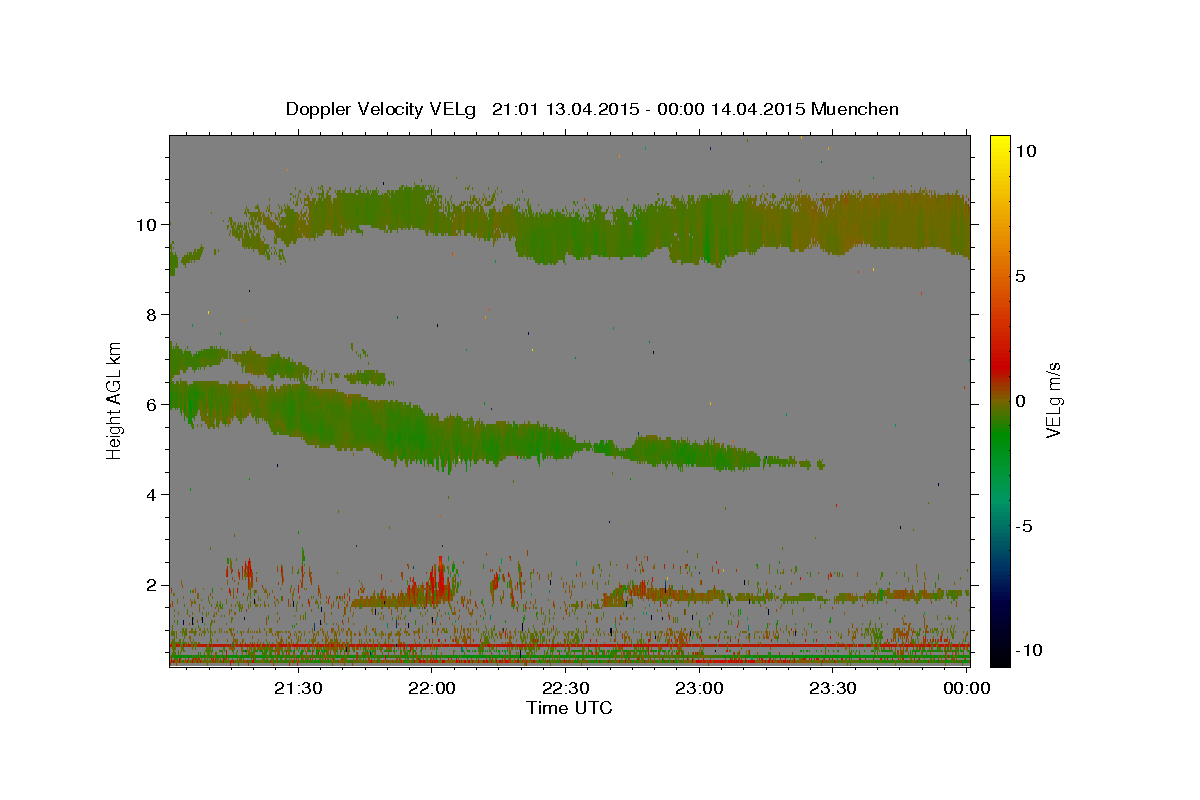Click the colorbar value -5 label
Viewport: 1200px width, 800px height.
click(1024, 526)
